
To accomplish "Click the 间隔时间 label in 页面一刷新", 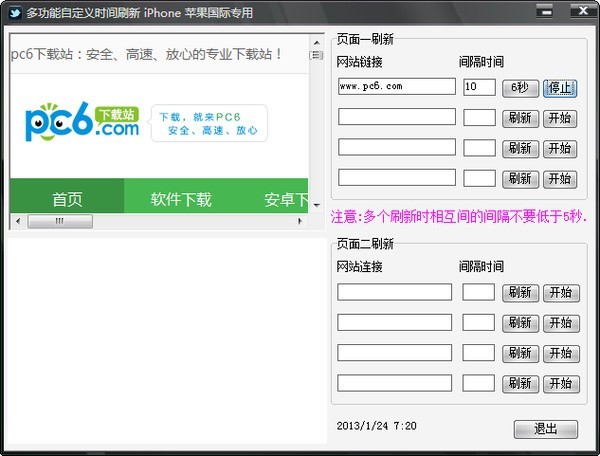I will [481, 62].
